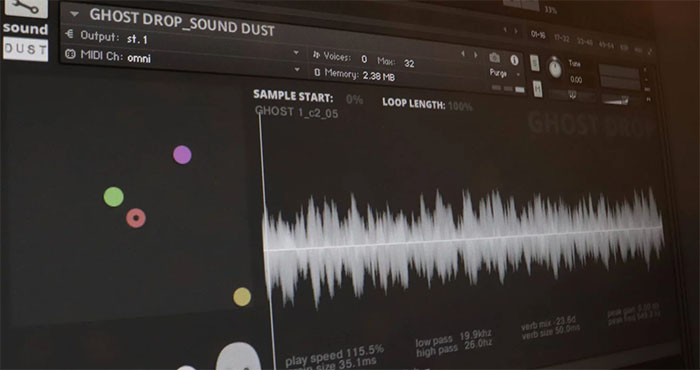Remove the instrument with the small x button

click(645, 70)
